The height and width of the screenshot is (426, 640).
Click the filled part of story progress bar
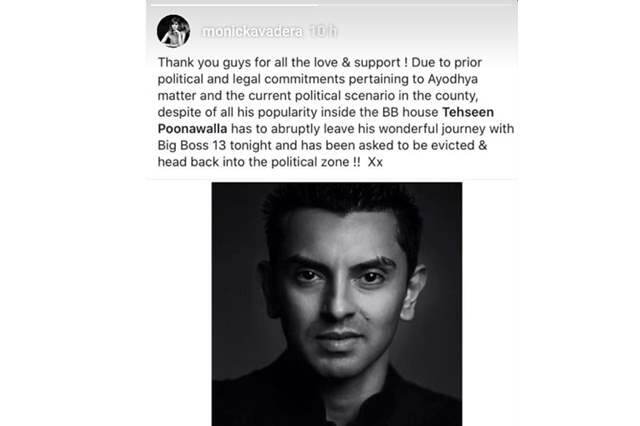tap(235, 4)
